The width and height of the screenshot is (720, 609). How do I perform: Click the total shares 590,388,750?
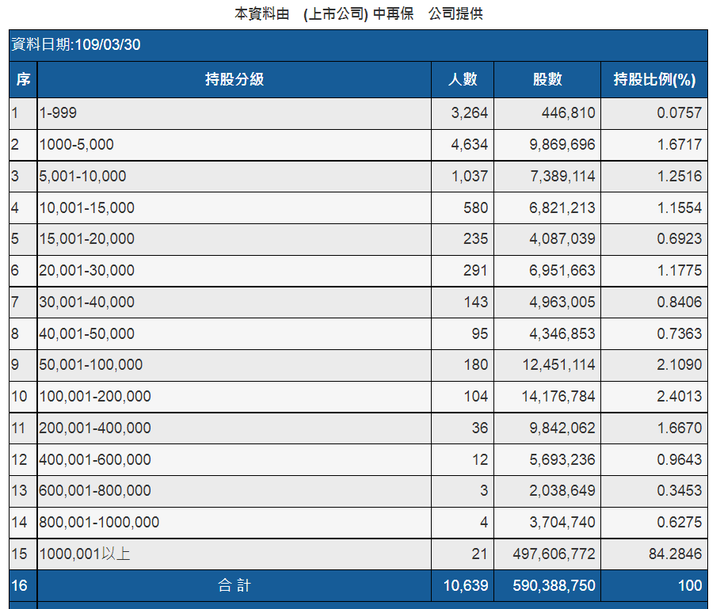[554, 586]
